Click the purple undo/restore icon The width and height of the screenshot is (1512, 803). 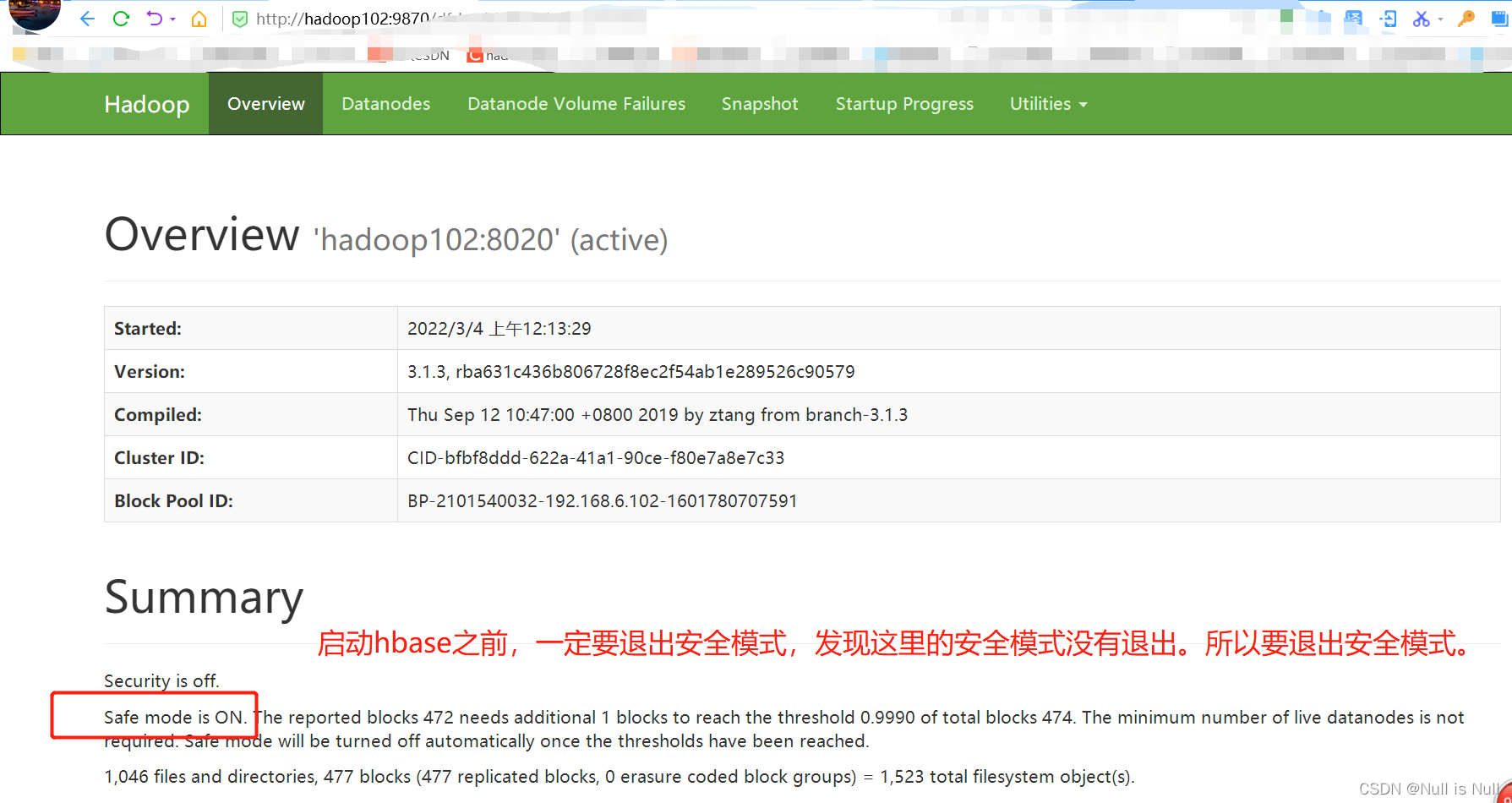pyautogui.click(x=153, y=19)
